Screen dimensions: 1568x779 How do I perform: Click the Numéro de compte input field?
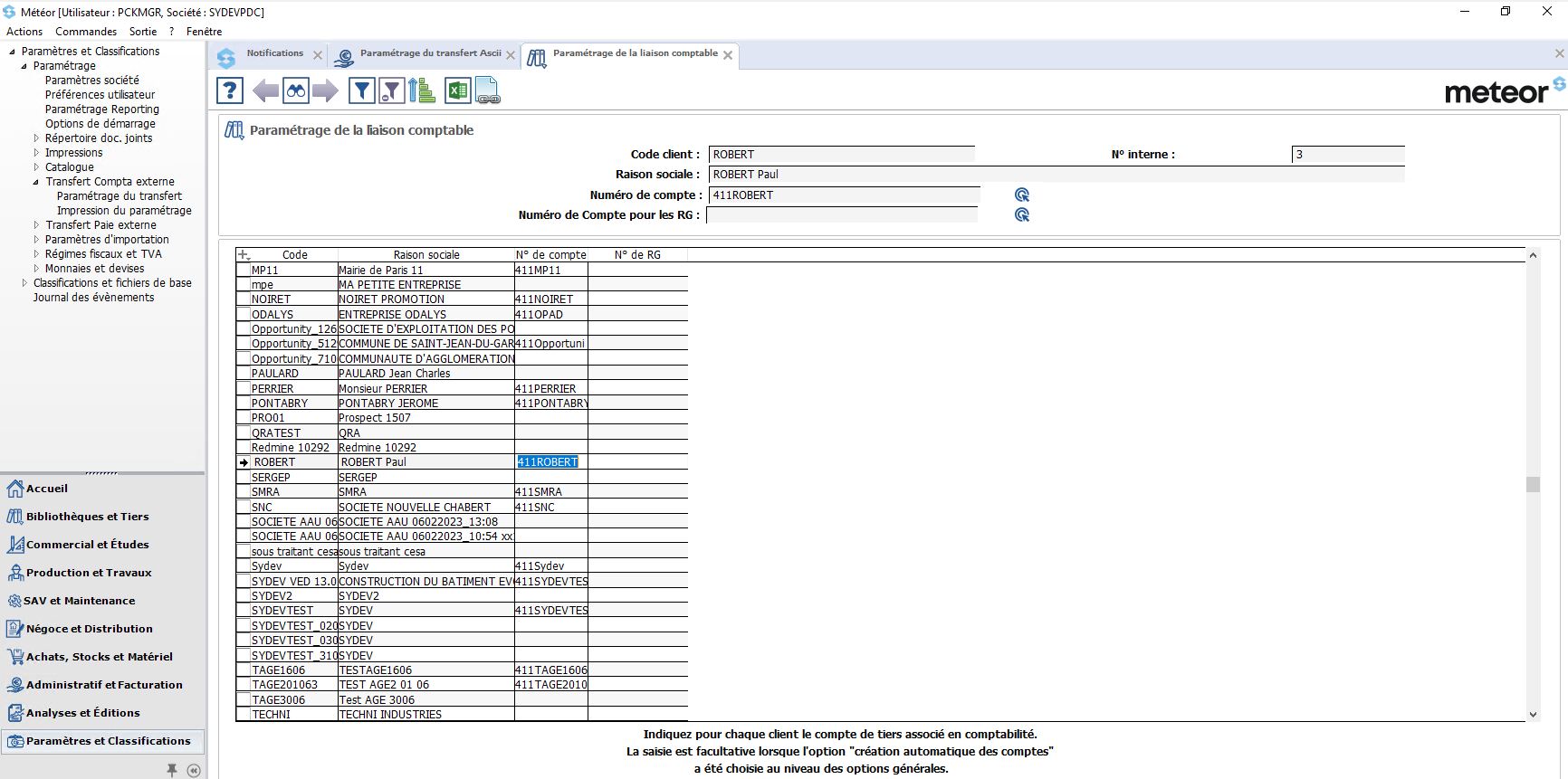click(x=844, y=195)
